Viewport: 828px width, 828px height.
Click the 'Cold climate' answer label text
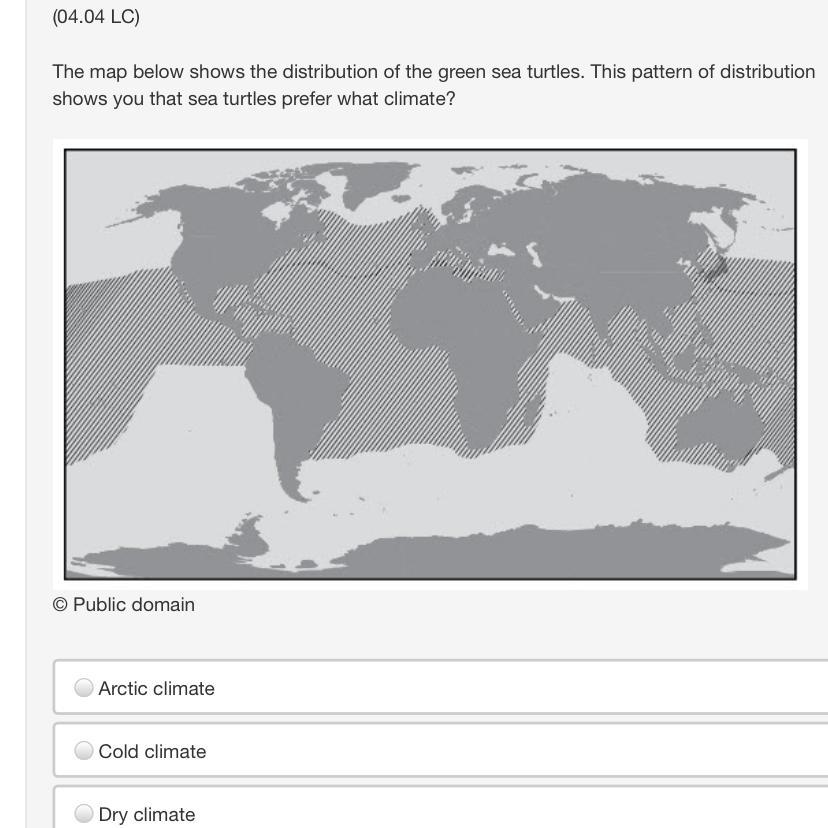[x=152, y=751]
